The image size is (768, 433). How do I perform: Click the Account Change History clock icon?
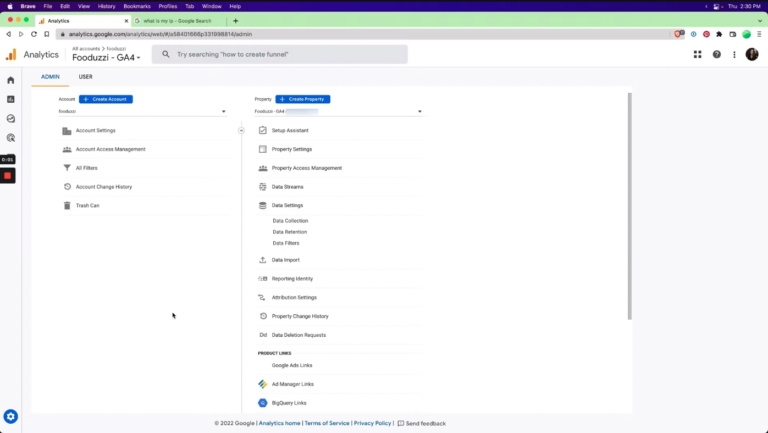(67, 187)
